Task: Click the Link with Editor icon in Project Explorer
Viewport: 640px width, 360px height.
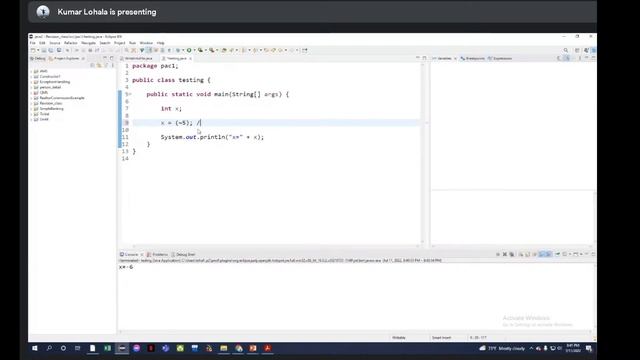Action: click(99, 65)
